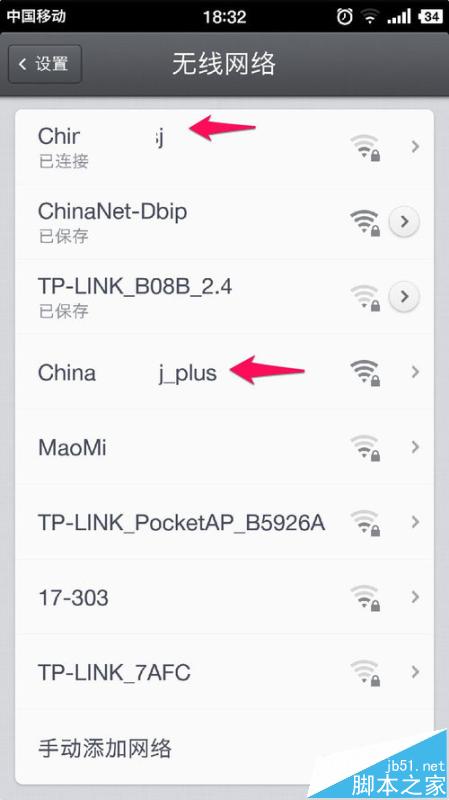This screenshot has width=449, height=800.
Task: Tap the alarm clock status bar icon
Action: 344,17
